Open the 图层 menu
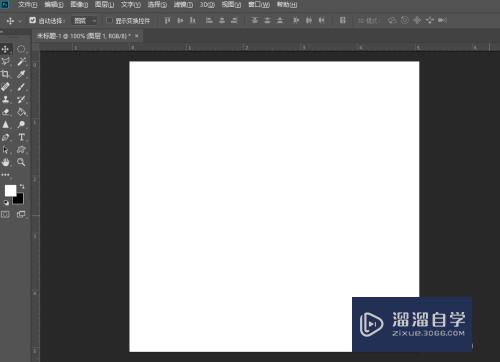 pos(104,5)
